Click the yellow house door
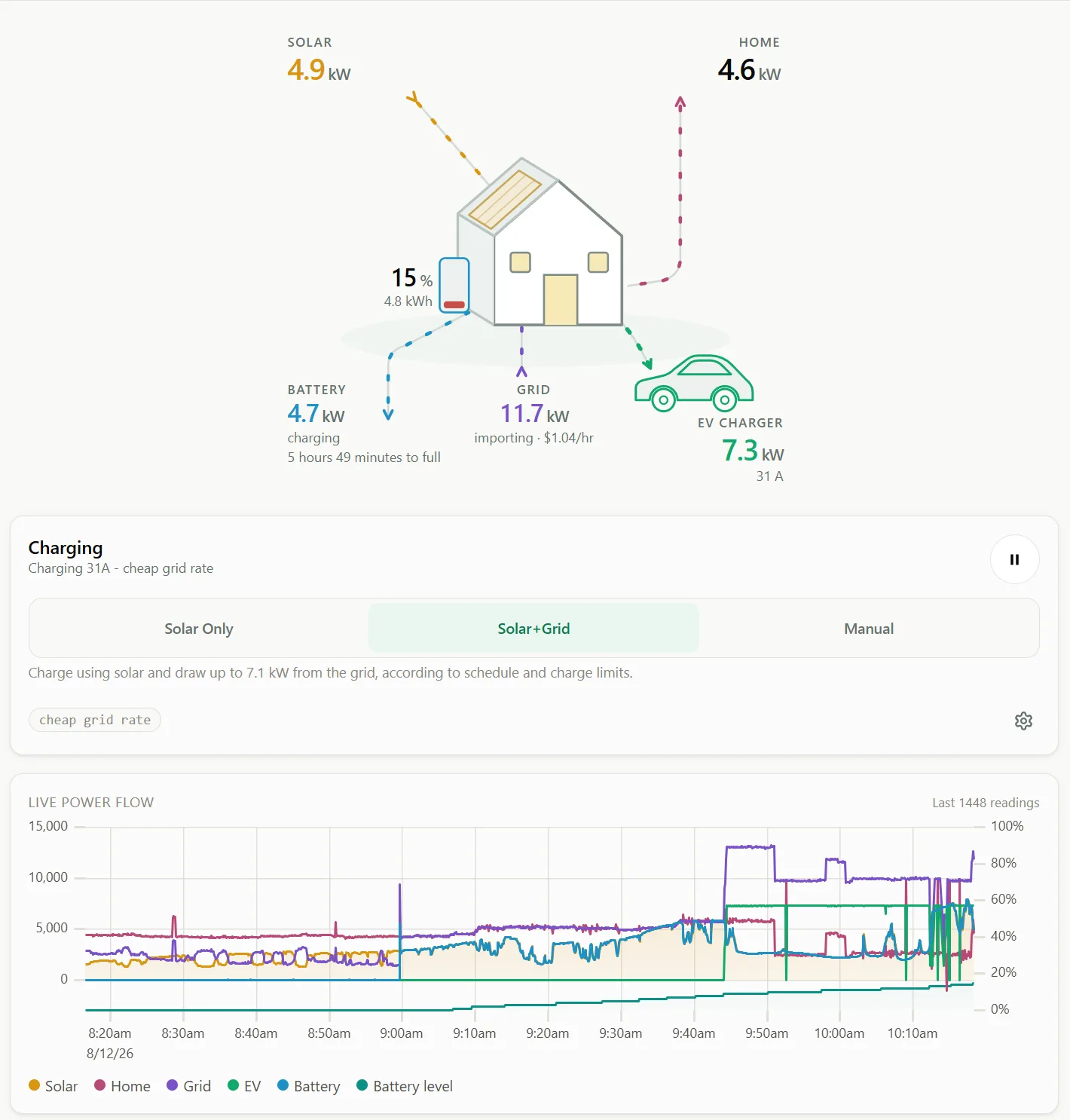The width and height of the screenshot is (1070, 1120). click(561, 300)
